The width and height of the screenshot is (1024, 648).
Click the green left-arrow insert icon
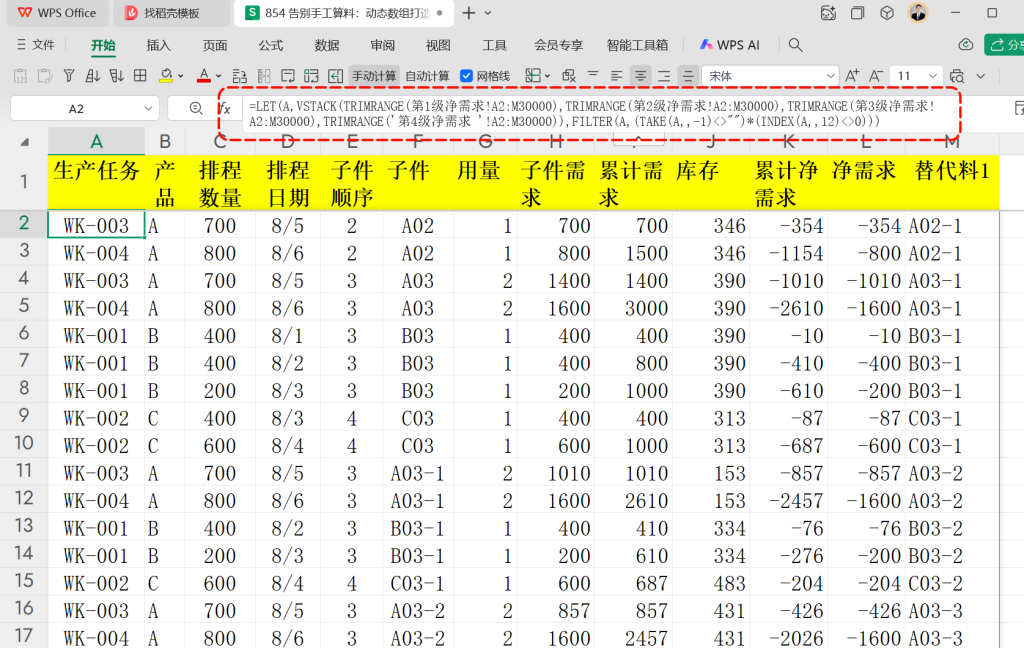(x=335, y=76)
